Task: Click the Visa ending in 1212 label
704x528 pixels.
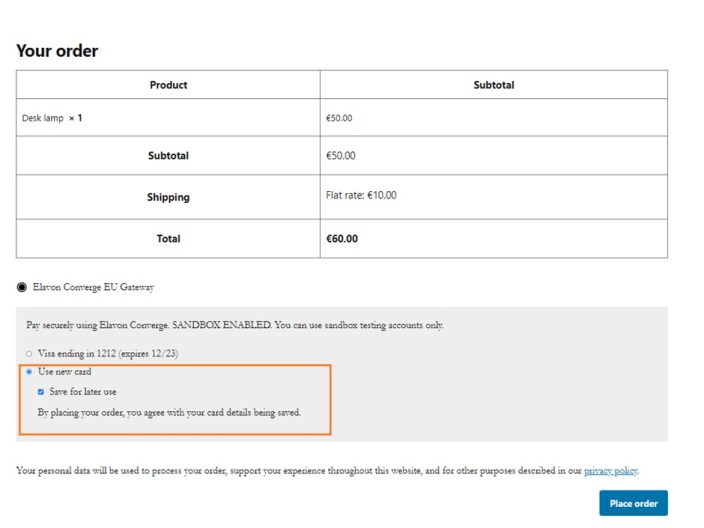Action: pos(108,354)
